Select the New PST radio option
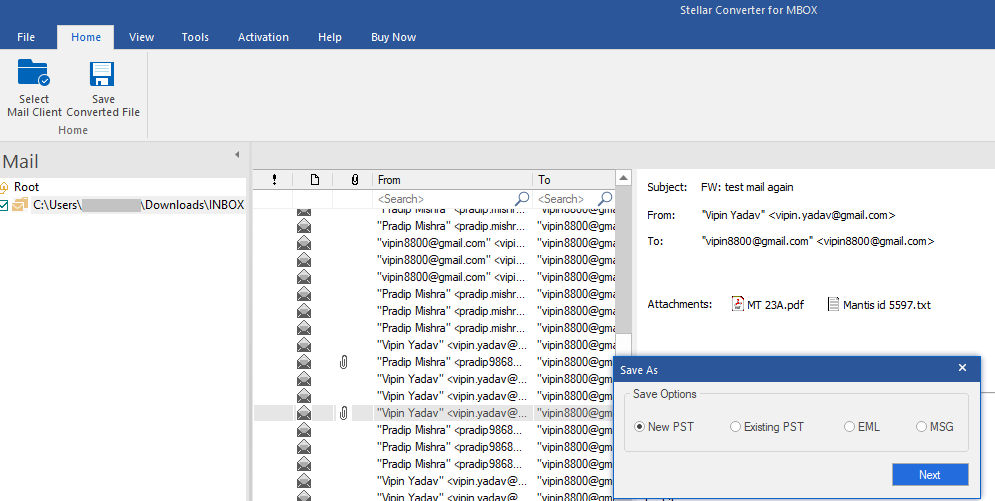This screenshot has width=995, height=501. pyautogui.click(x=664, y=427)
